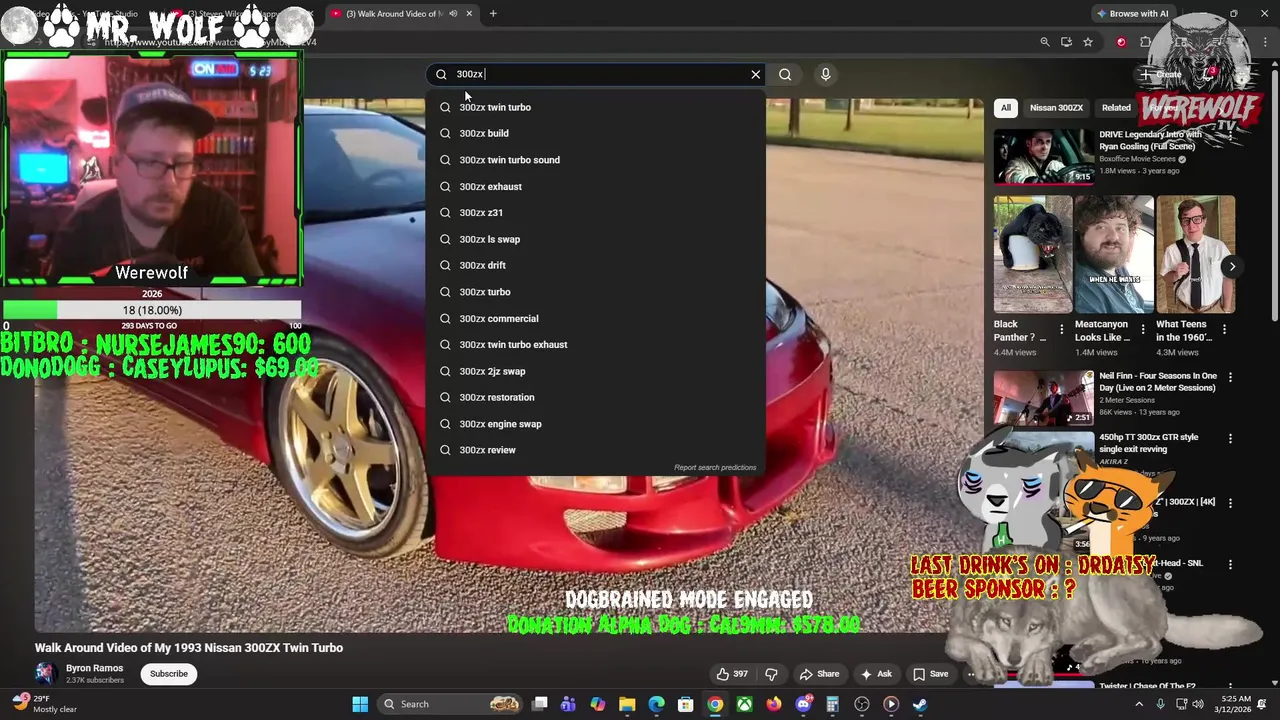This screenshot has width=1280, height=720.
Task: Open 'Neil Finn - Four Seasons' video title
Action: 1158,382
